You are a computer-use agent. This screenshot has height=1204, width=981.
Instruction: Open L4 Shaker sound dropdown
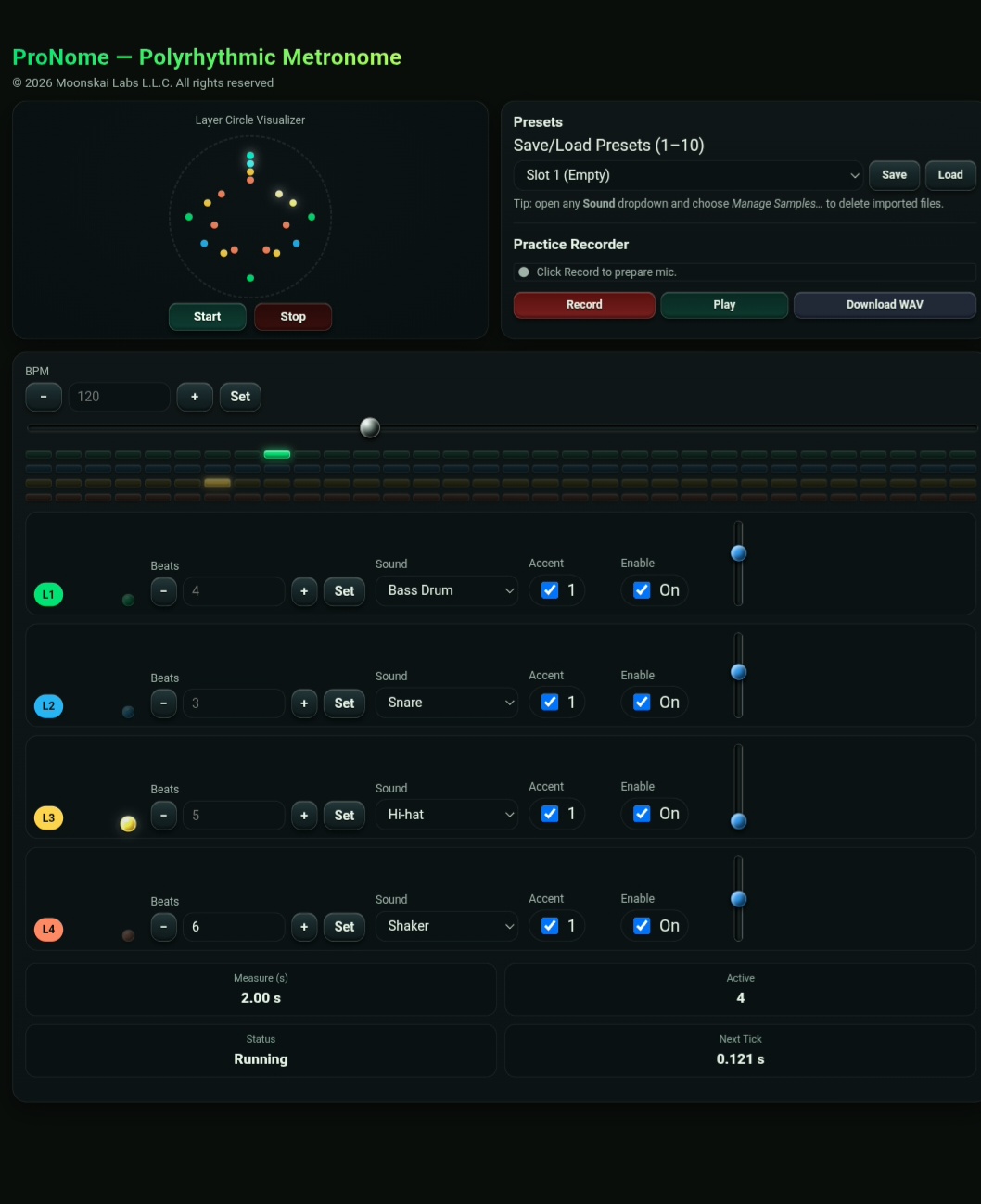tap(447, 926)
